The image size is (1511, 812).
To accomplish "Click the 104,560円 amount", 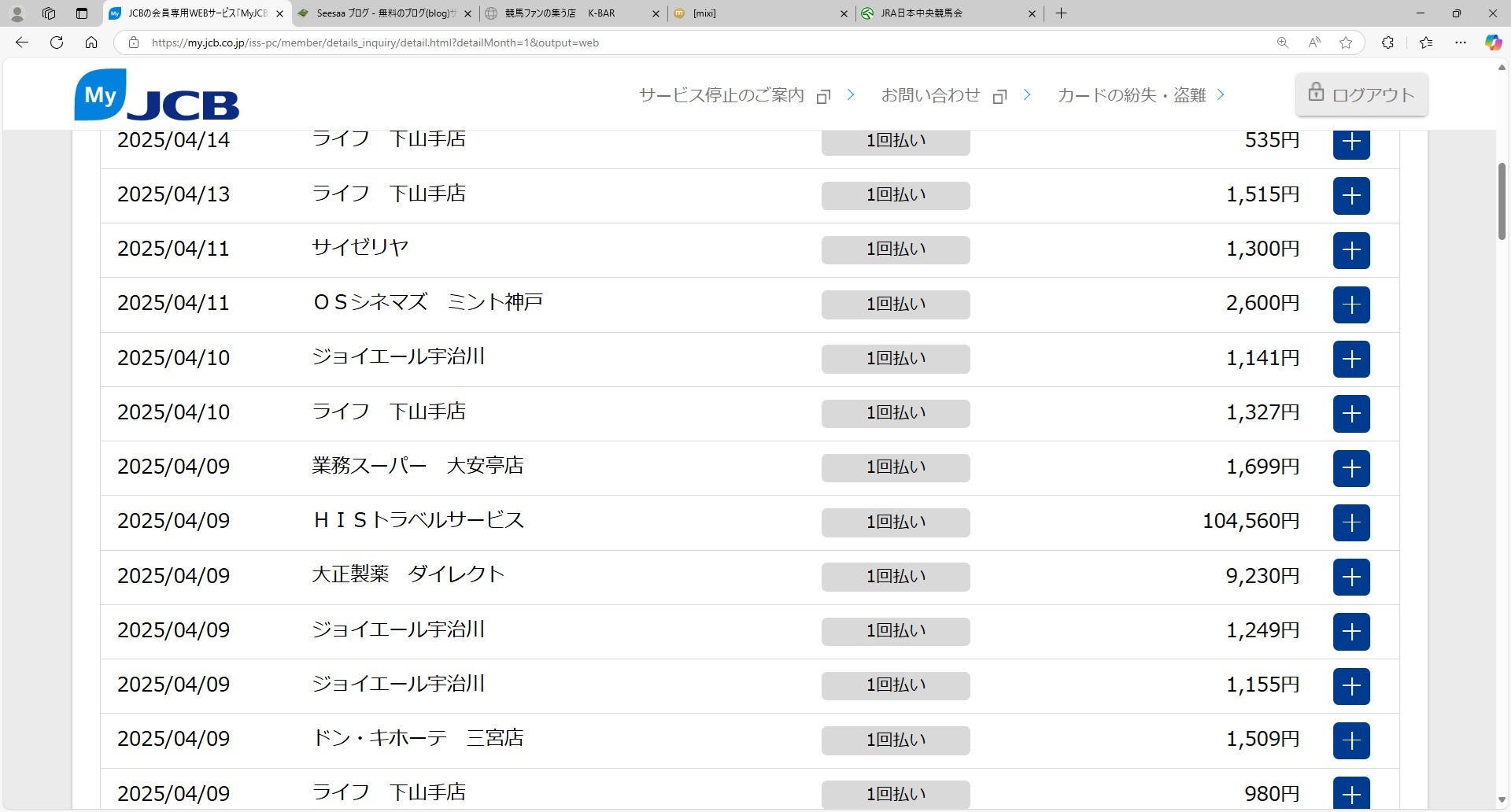I will click(1251, 521).
